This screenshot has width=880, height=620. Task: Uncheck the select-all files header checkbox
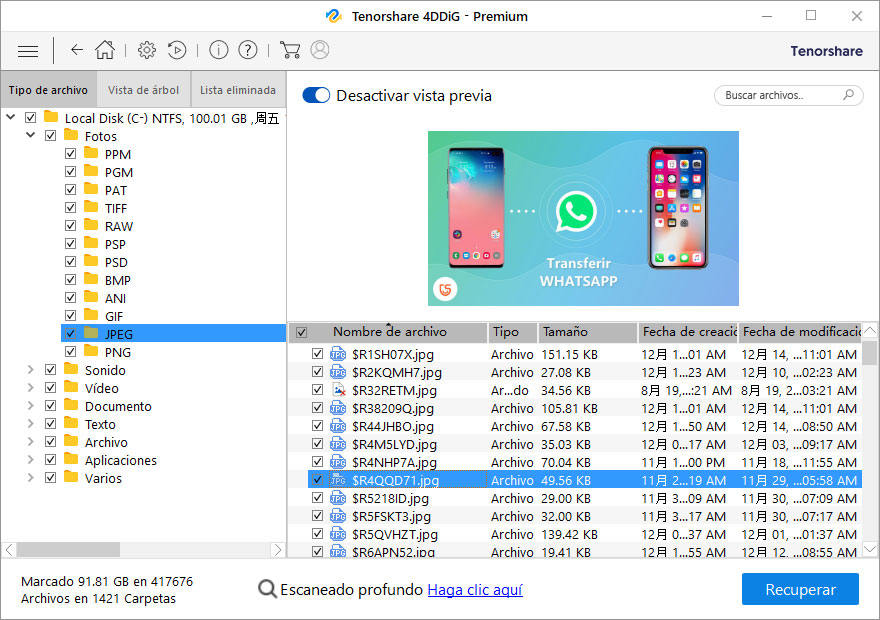coord(301,332)
